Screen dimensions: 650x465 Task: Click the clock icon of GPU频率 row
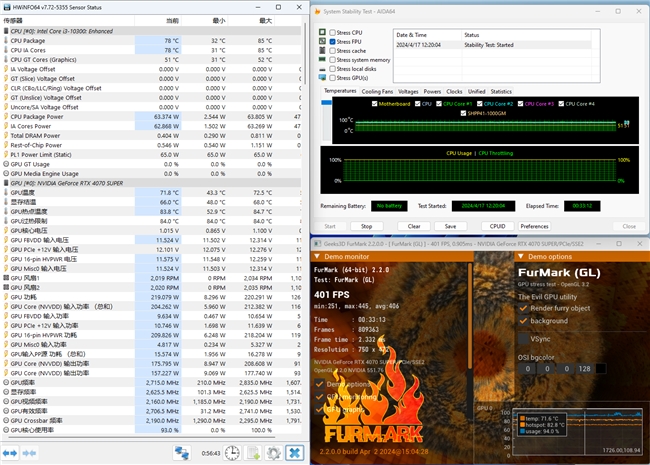[6, 383]
